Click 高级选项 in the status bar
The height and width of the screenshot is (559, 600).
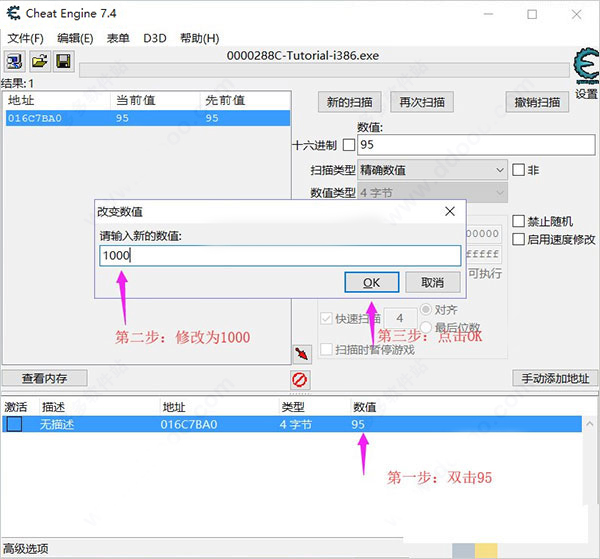[26, 549]
